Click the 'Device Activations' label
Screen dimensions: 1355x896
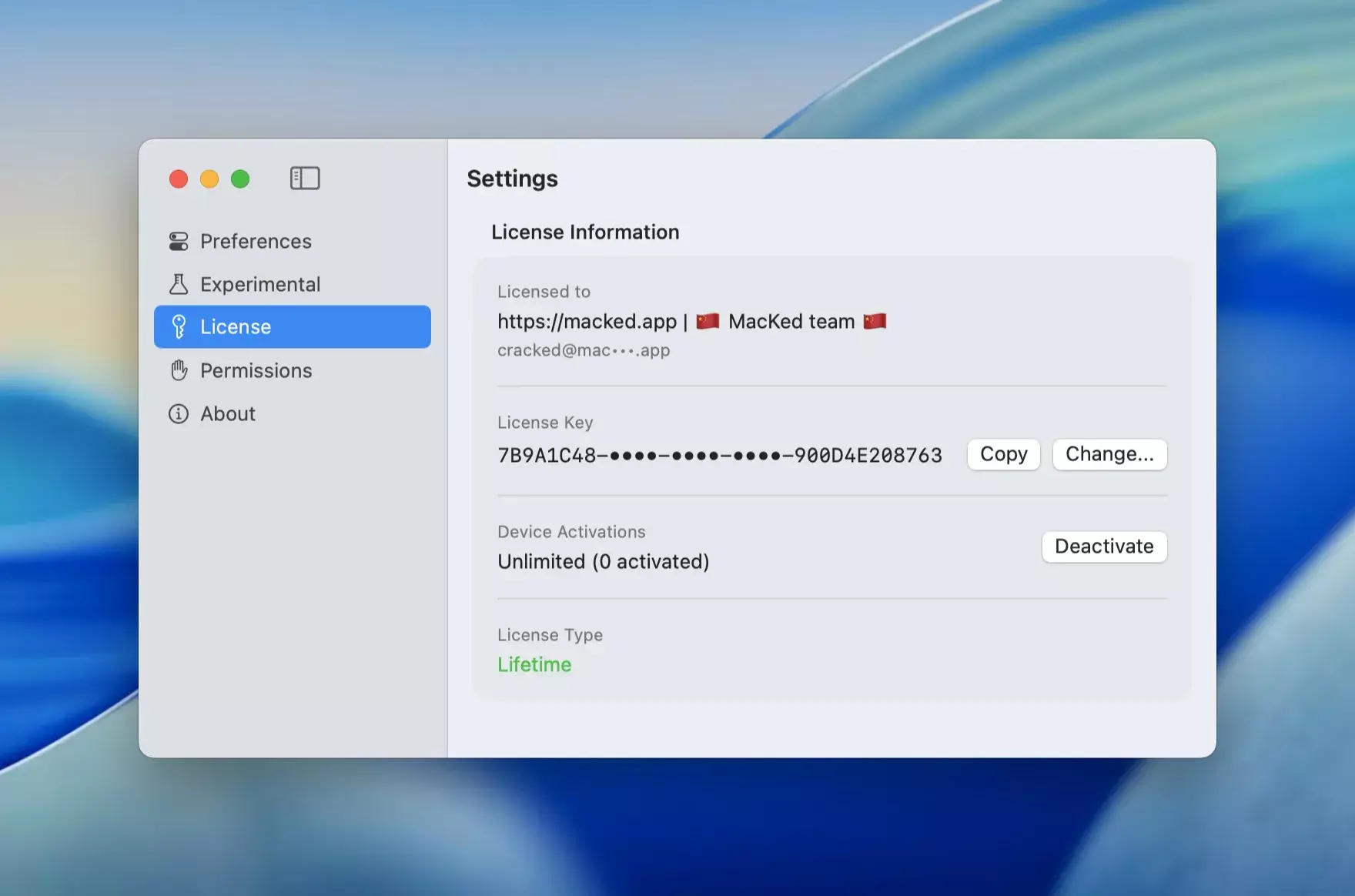[571, 532]
